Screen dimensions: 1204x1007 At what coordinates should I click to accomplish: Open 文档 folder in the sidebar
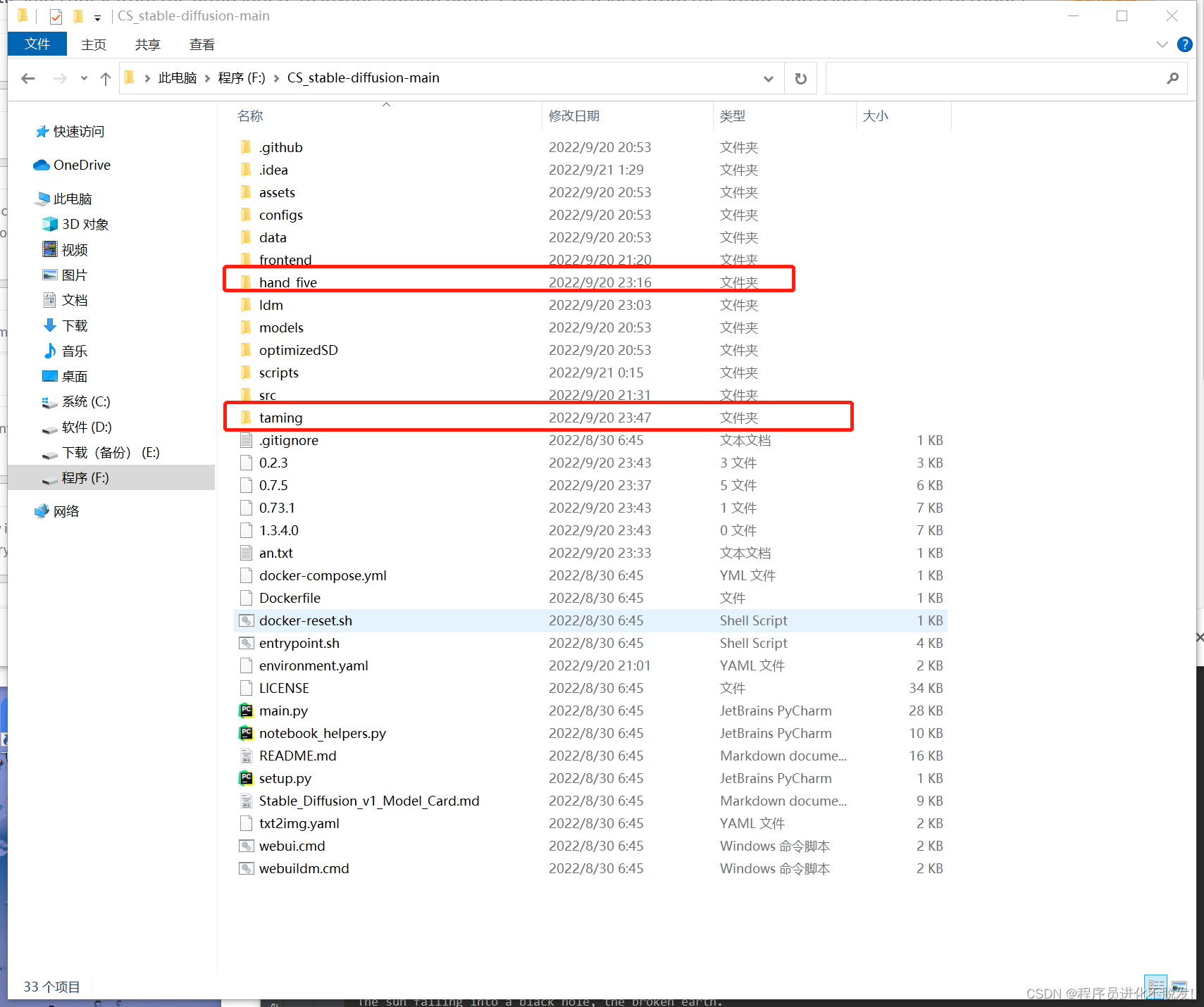click(x=75, y=300)
